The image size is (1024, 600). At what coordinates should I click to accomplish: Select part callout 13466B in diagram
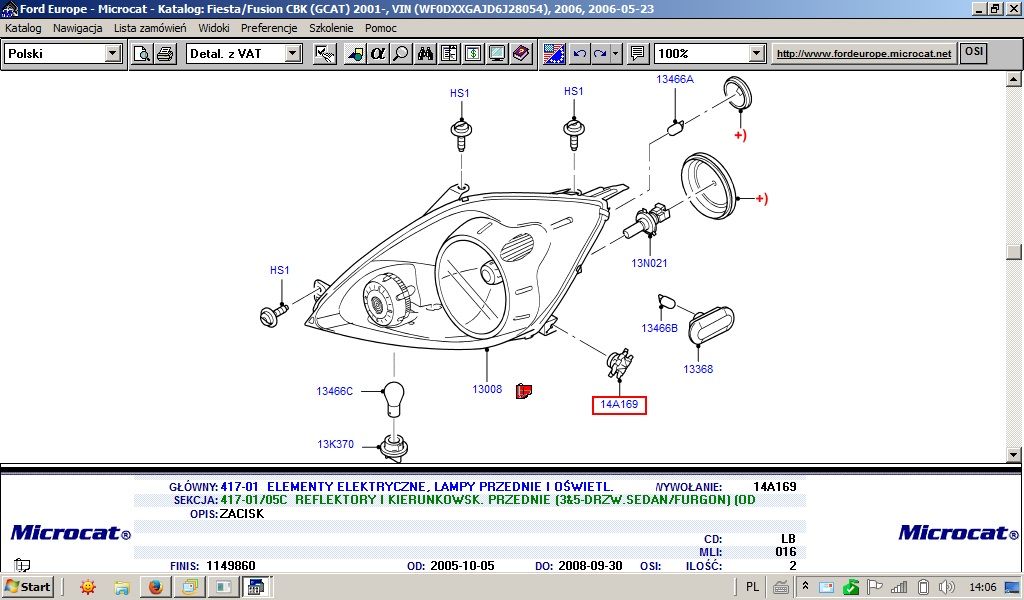click(x=660, y=328)
